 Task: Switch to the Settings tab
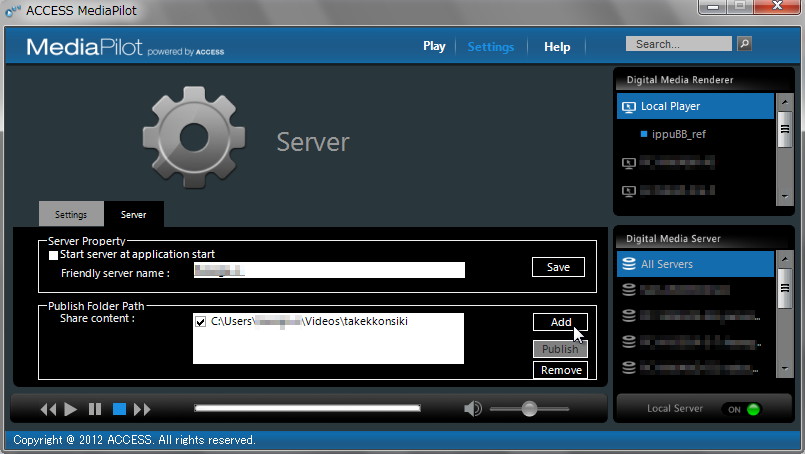71,214
